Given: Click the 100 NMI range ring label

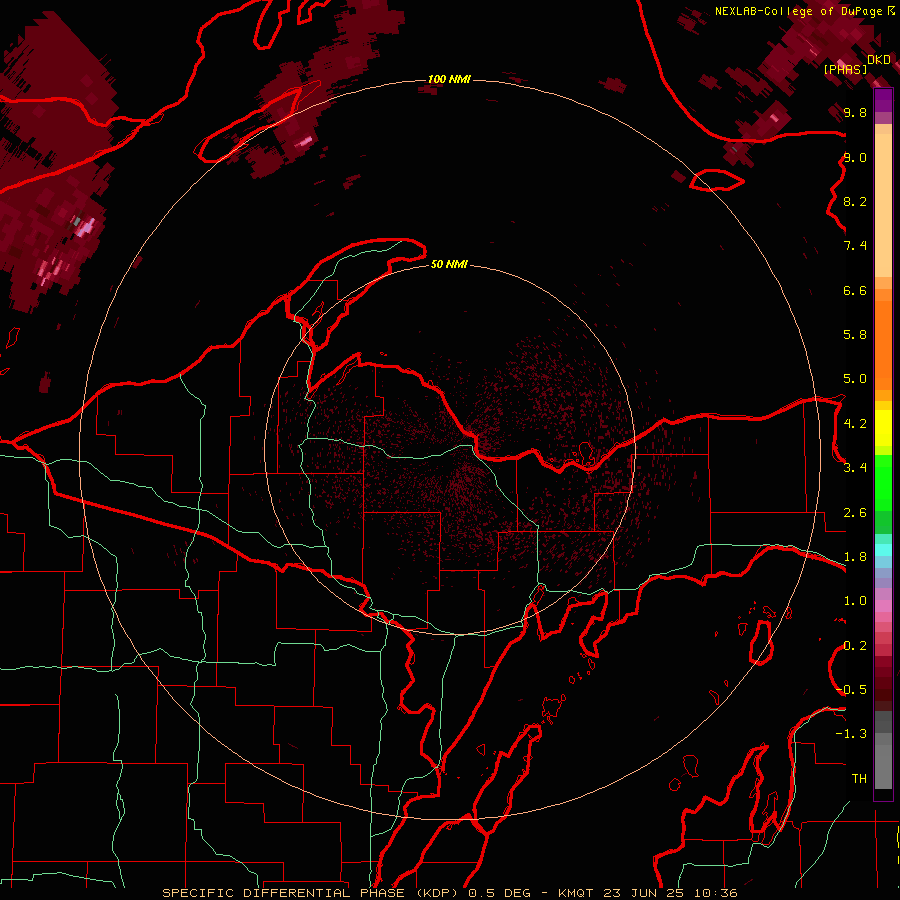Looking at the screenshot, I should [449, 79].
